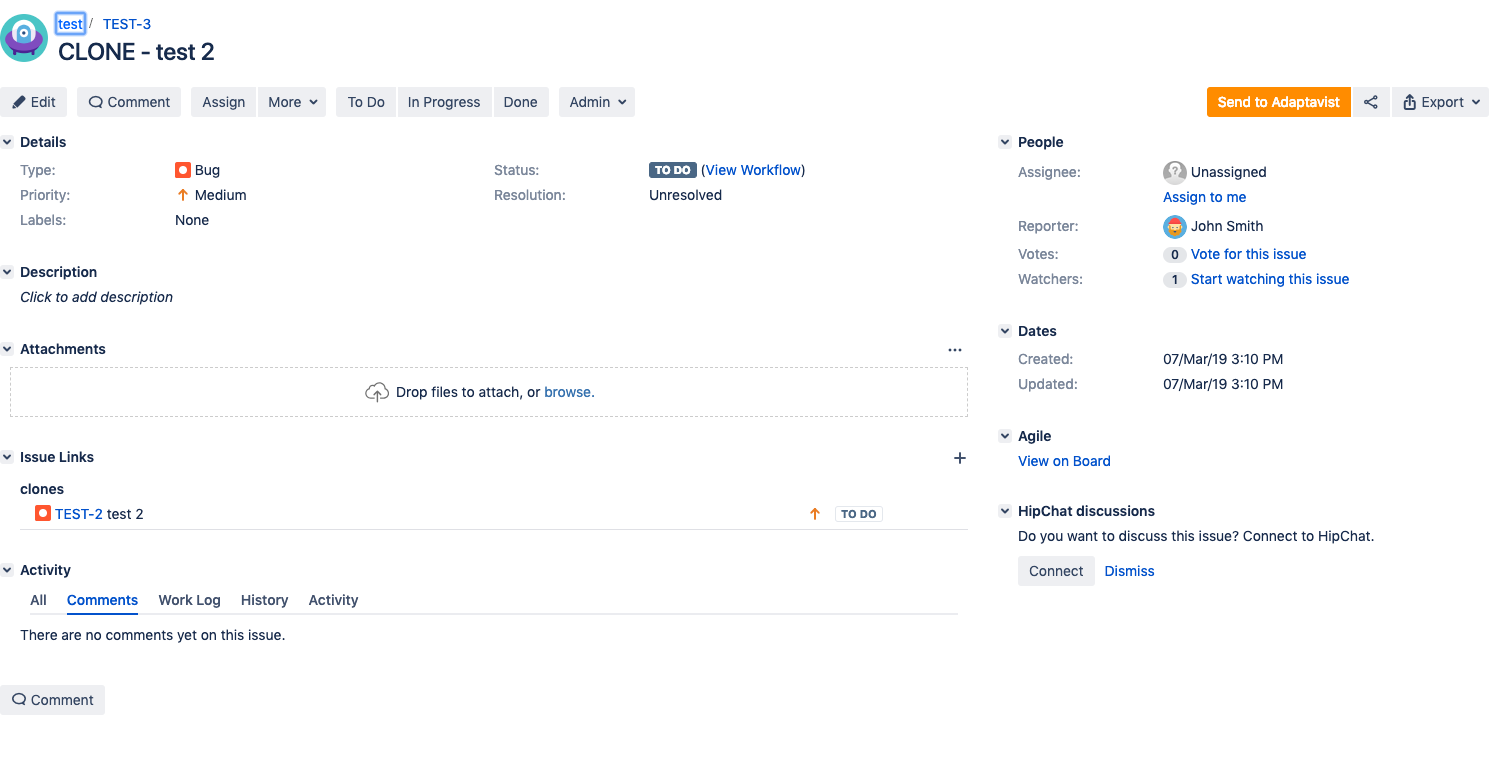Transition issue to In Progress
This screenshot has height=766, width=1505.
click(x=444, y=102)
